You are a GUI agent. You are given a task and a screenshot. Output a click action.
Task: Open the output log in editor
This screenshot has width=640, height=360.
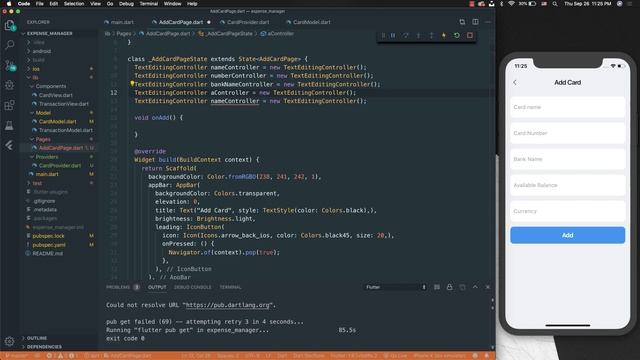click(462, 287)
